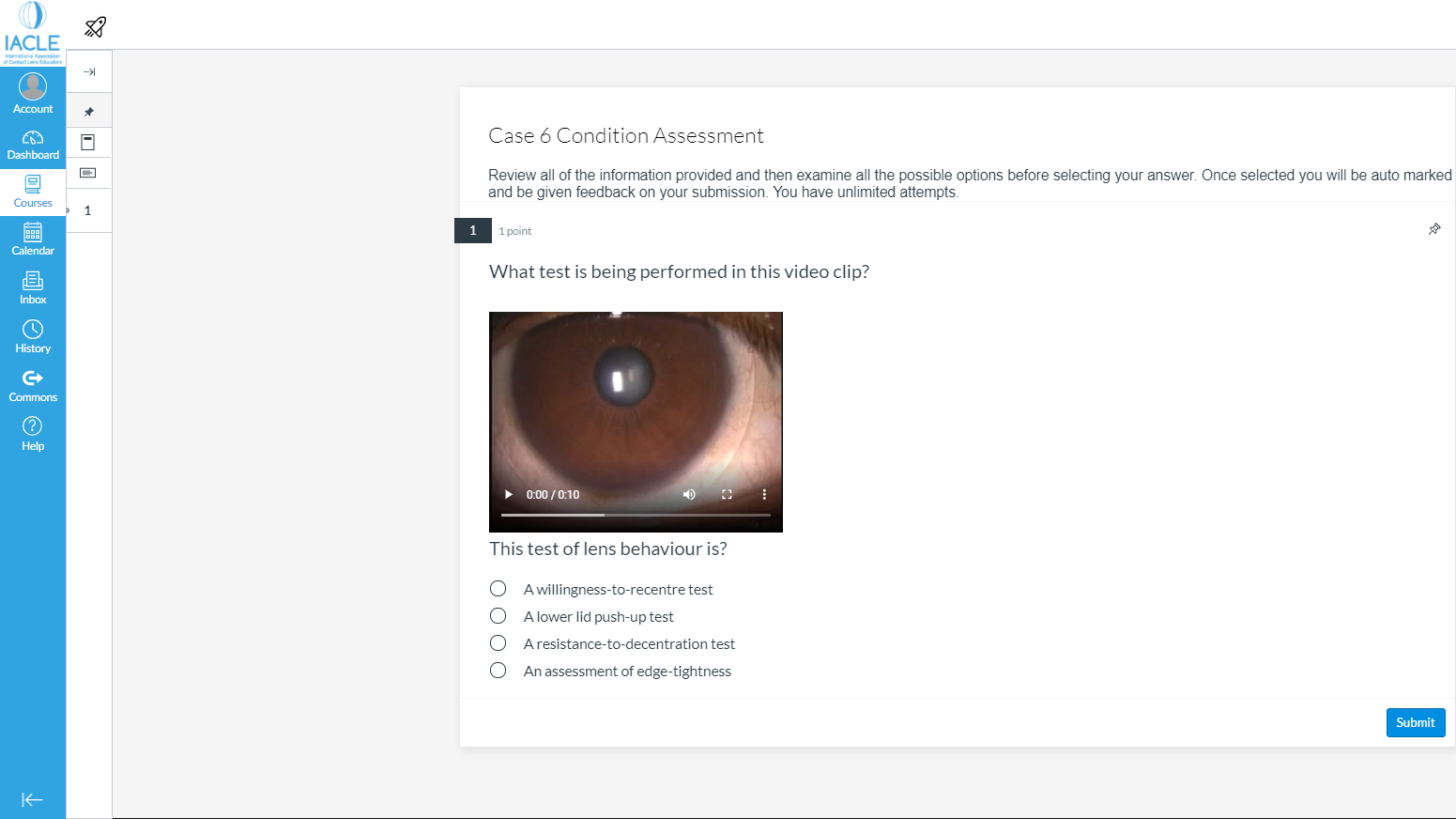Play the eye examination video

[508, 493]
